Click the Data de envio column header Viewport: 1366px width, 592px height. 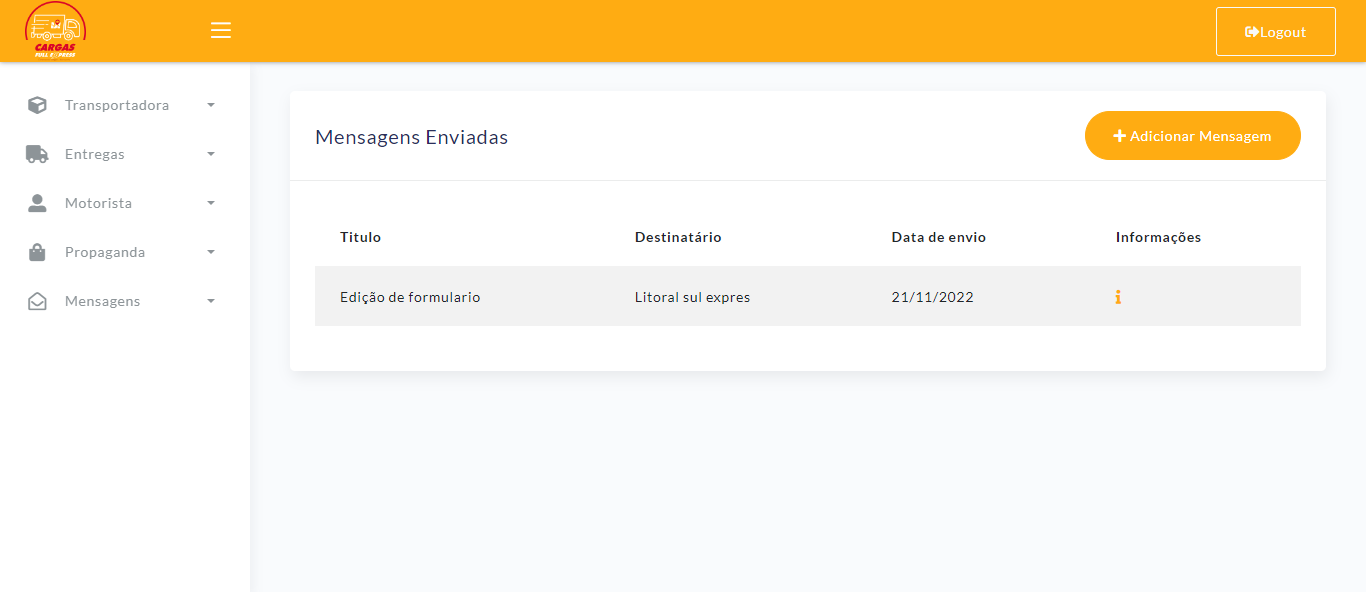coord(938,237)
